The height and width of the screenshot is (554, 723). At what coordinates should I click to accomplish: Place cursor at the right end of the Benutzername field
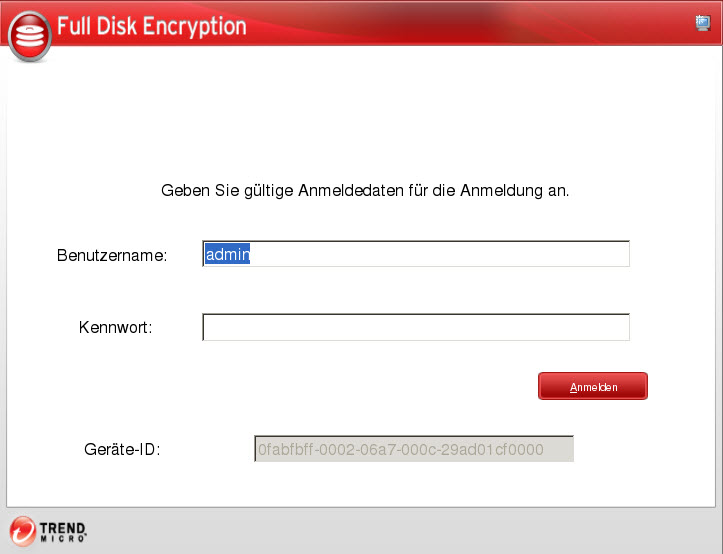coord(620,255)
